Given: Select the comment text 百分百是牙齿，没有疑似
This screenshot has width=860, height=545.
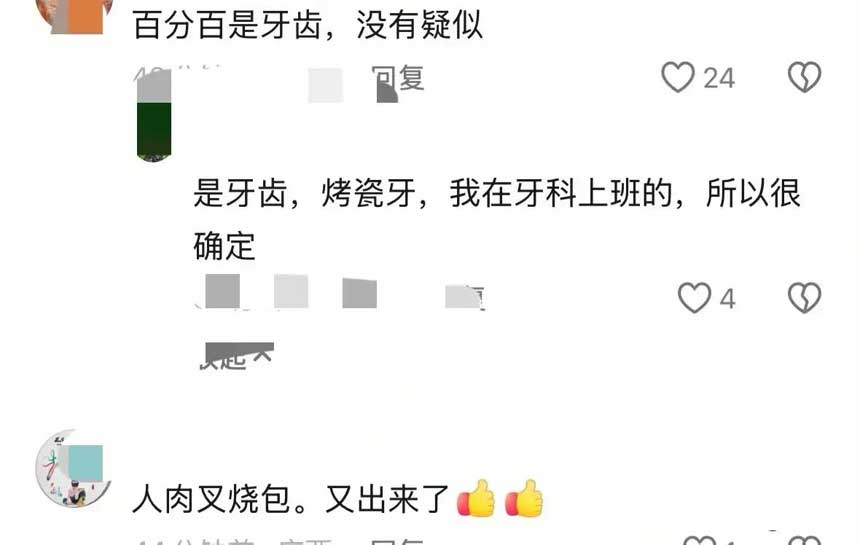Looking at the screenshot, I should [x=308, y=25].
